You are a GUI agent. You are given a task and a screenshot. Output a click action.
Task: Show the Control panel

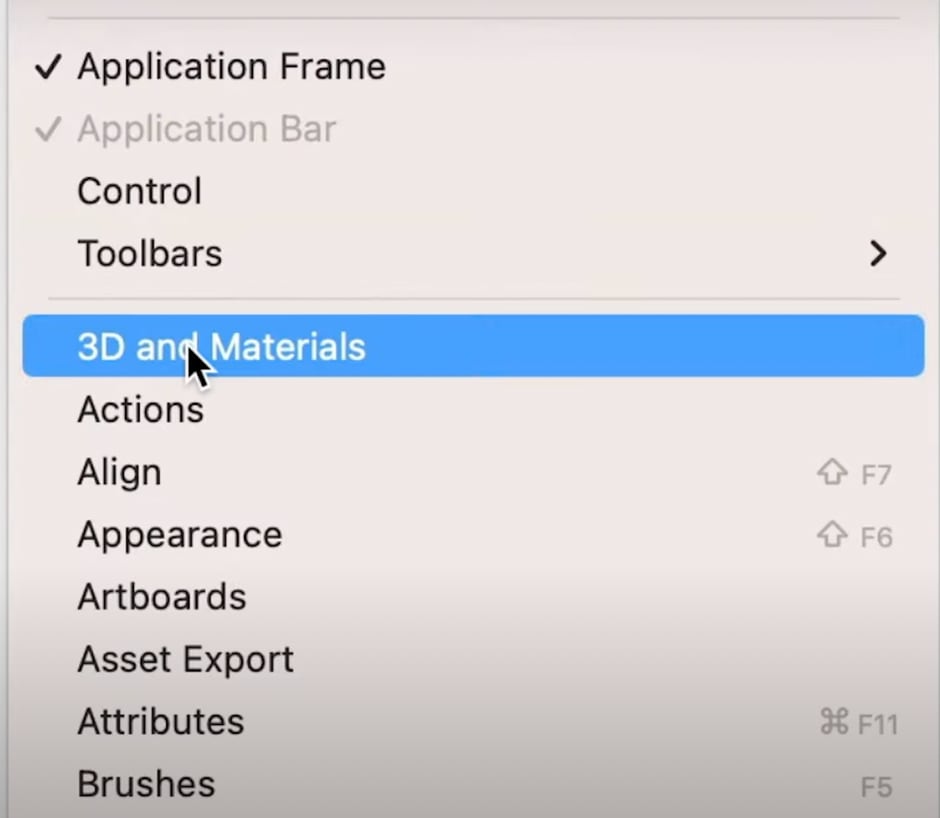(x=139, y=192)
